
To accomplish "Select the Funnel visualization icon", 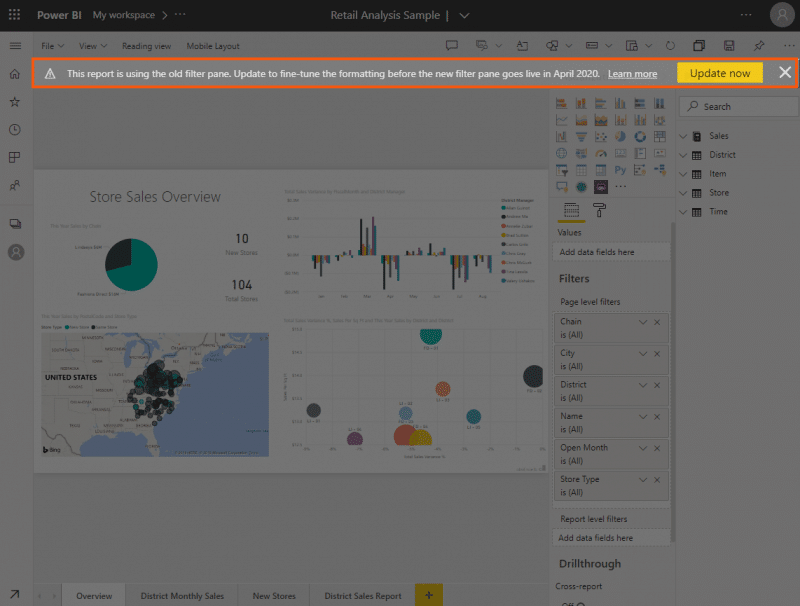I will coord(581,137).
